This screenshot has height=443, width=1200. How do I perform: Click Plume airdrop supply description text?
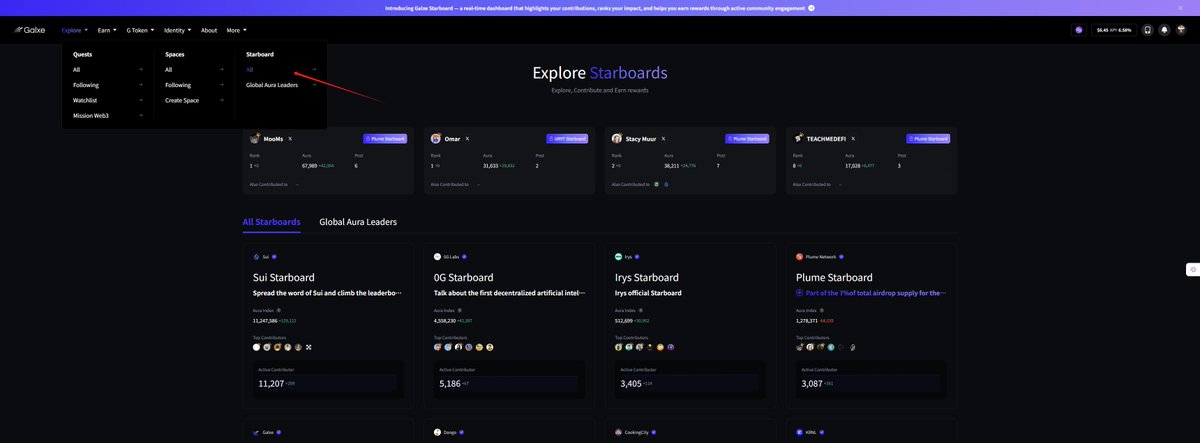tap(871, 293)
